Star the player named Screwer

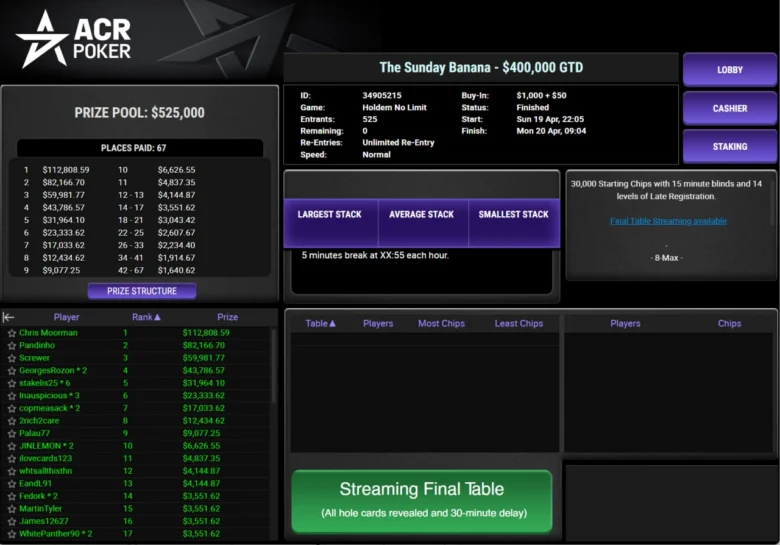pyautogui.click(x=11, y=358)
